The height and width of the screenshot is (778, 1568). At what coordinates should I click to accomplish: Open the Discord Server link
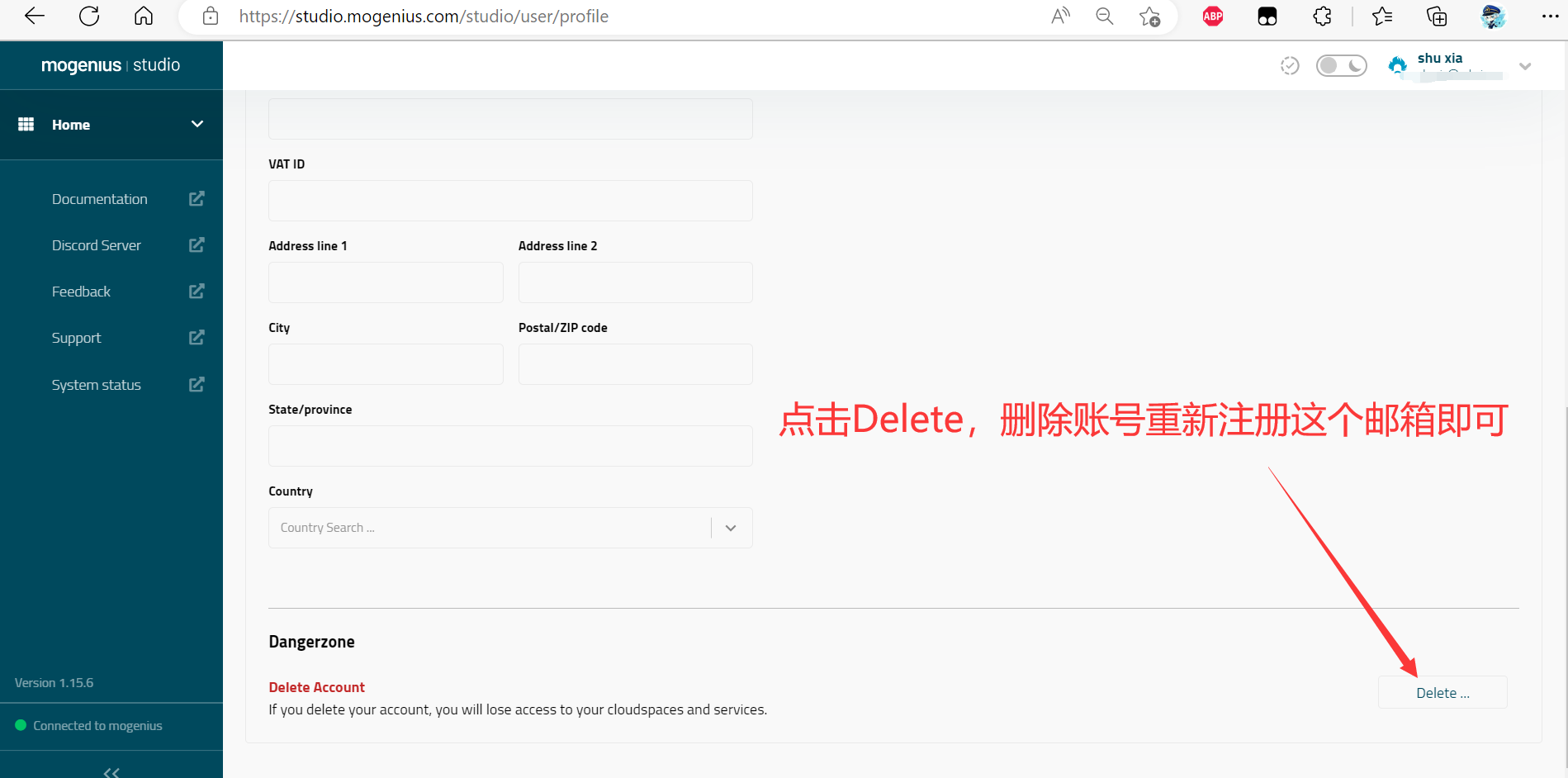pyautogui.click(x=97, y=245)
